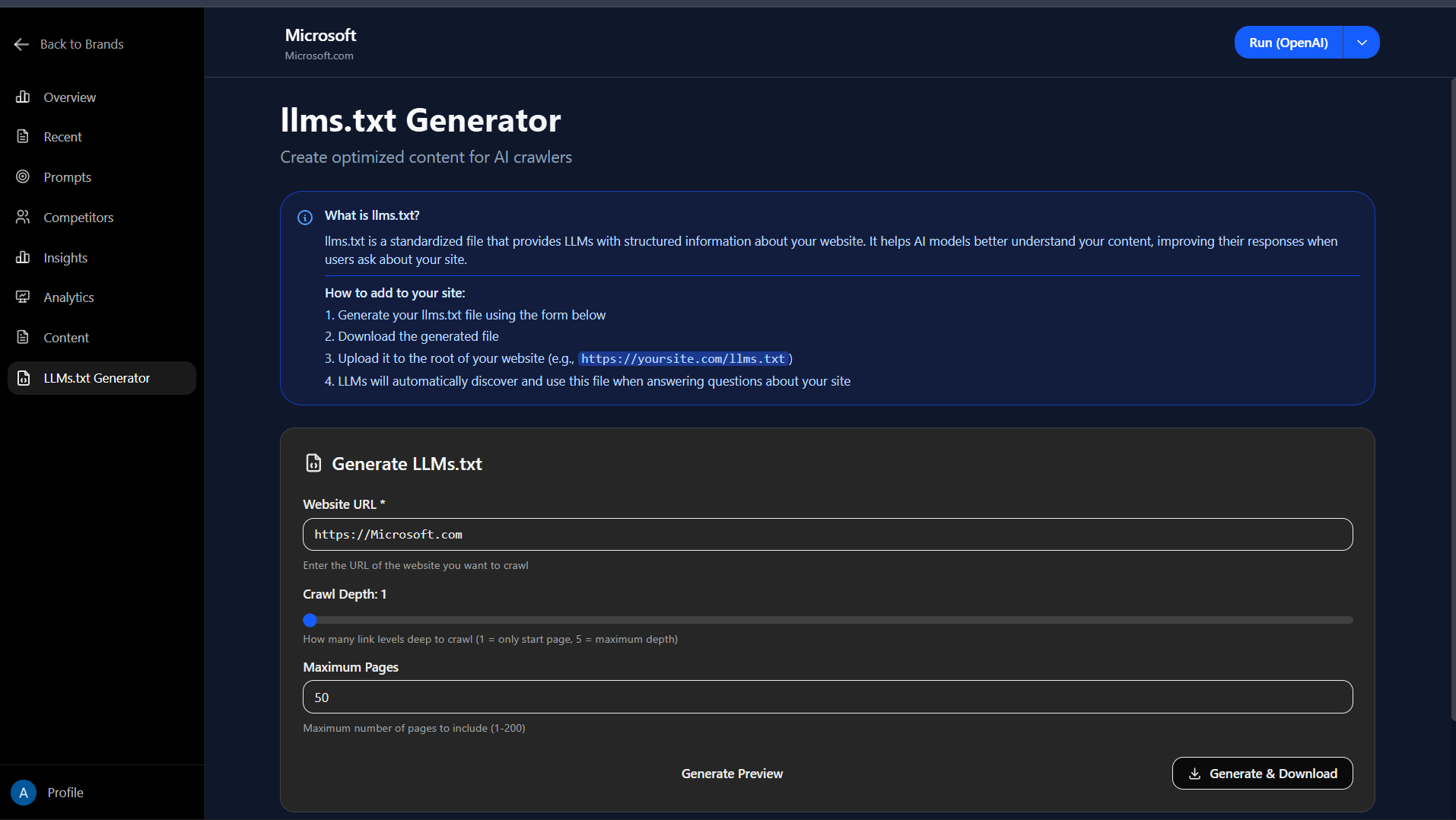Click the Microsoft.com domain text in header
The image size is (1456, 820).
coord(319,56)
